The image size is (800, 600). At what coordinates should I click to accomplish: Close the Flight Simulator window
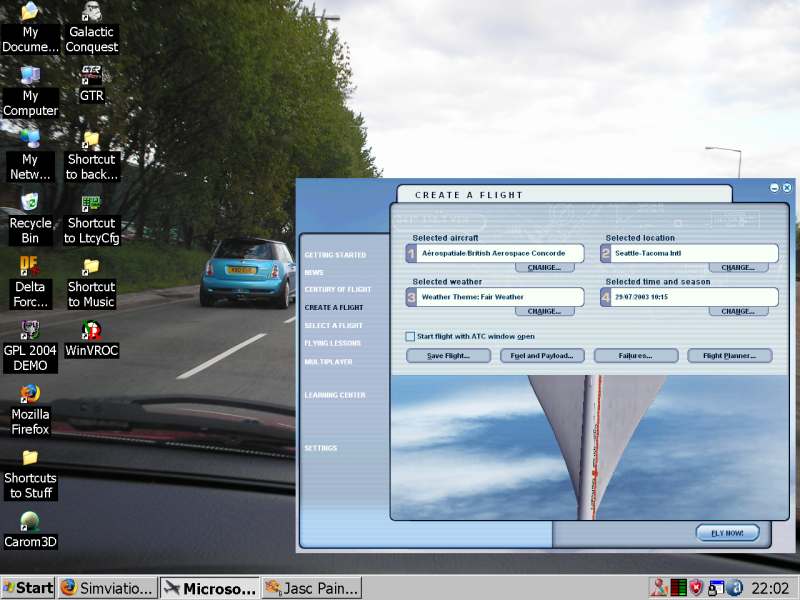pyautogui.click(x=787, y=188)
